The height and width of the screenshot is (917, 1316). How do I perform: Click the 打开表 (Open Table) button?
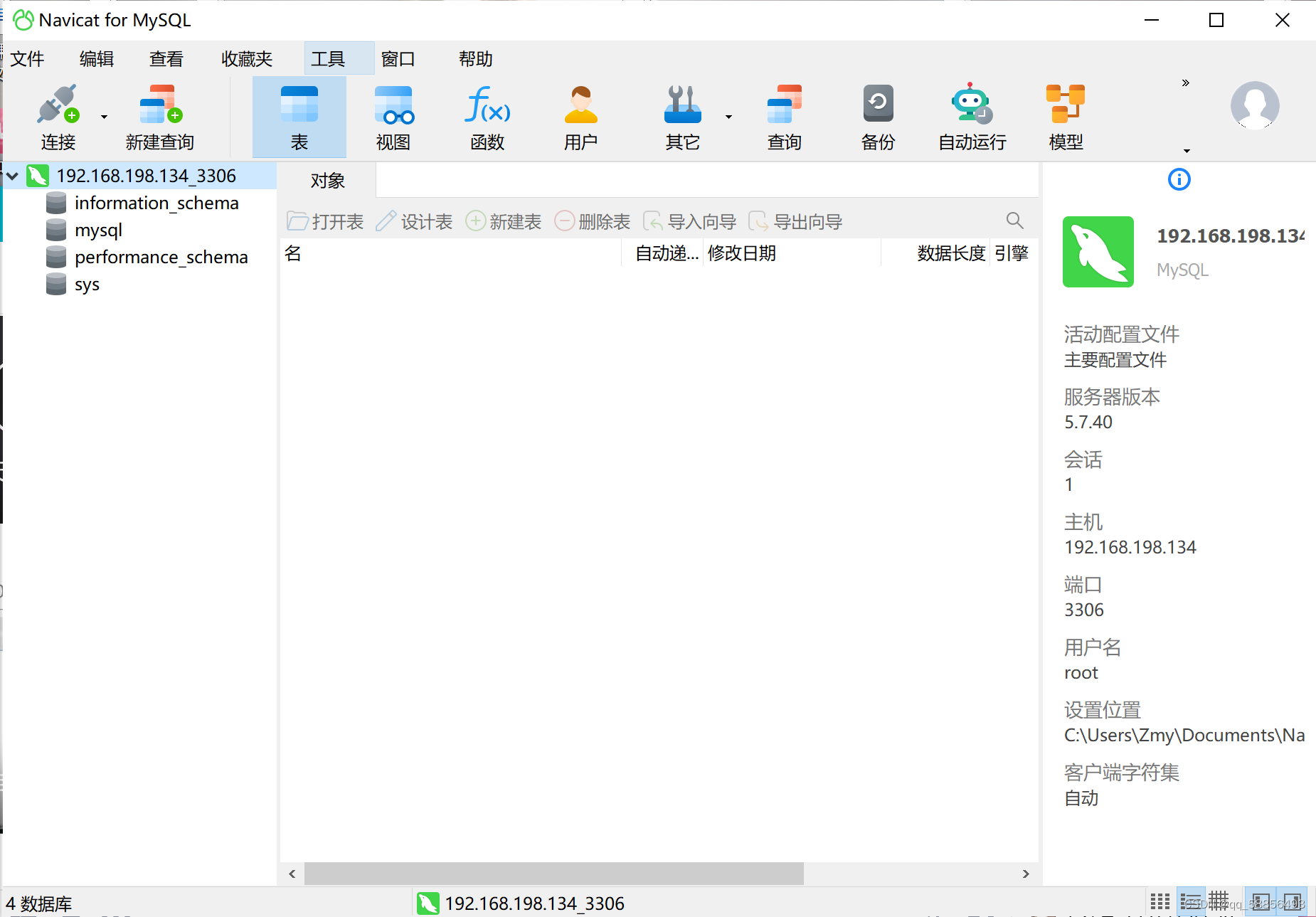[x=325, y=221]
